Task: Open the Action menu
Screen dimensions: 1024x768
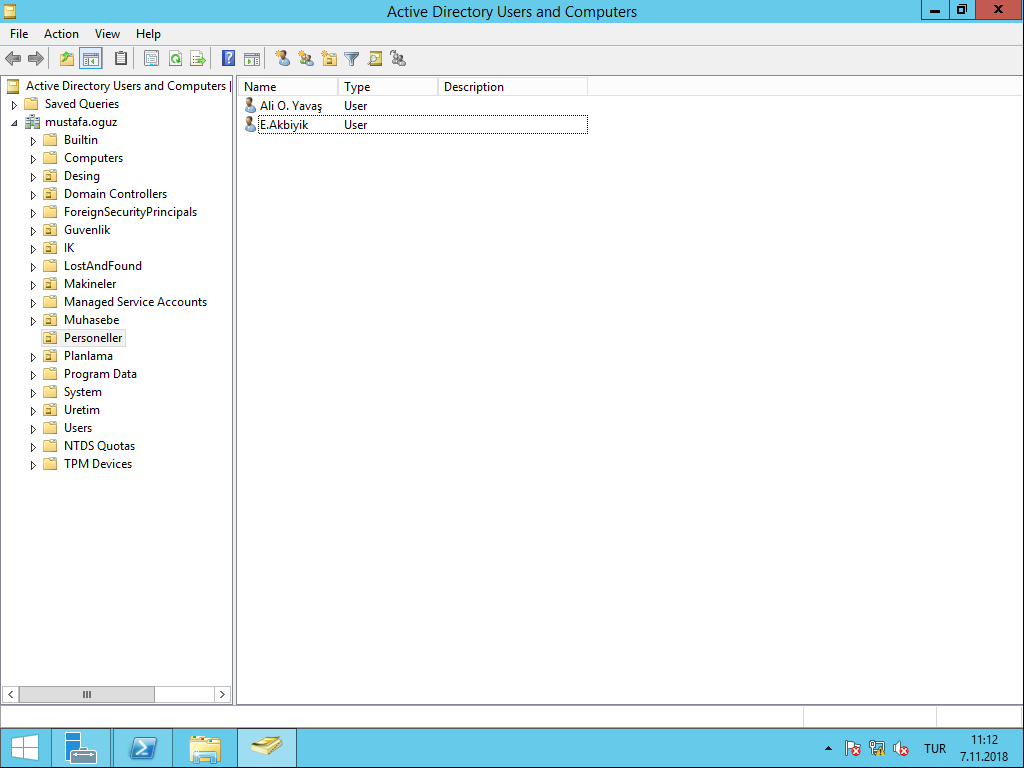Action: click(61, 34)
